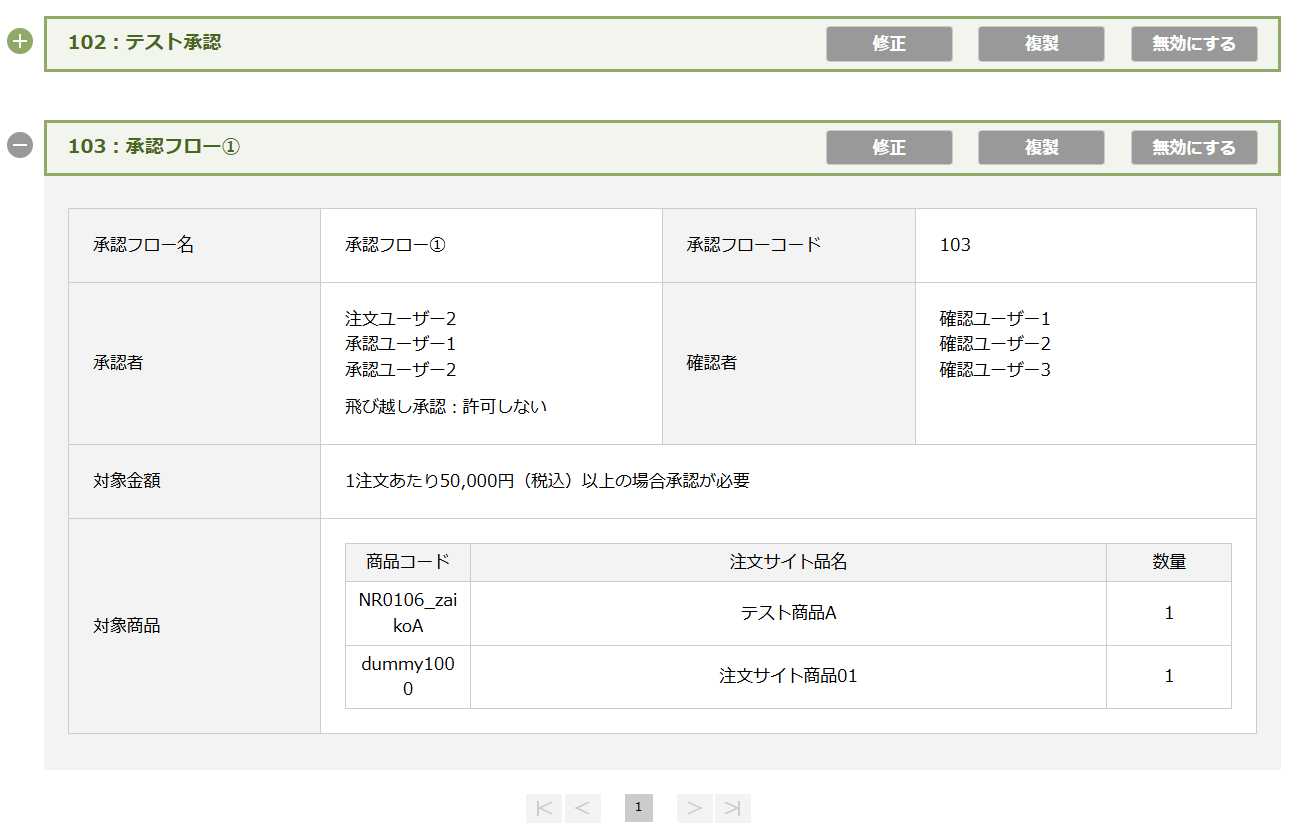Collapse the 103 承認フロー① section with minus icon
The height and width of the screenshot is (831, 1303).
20,146
